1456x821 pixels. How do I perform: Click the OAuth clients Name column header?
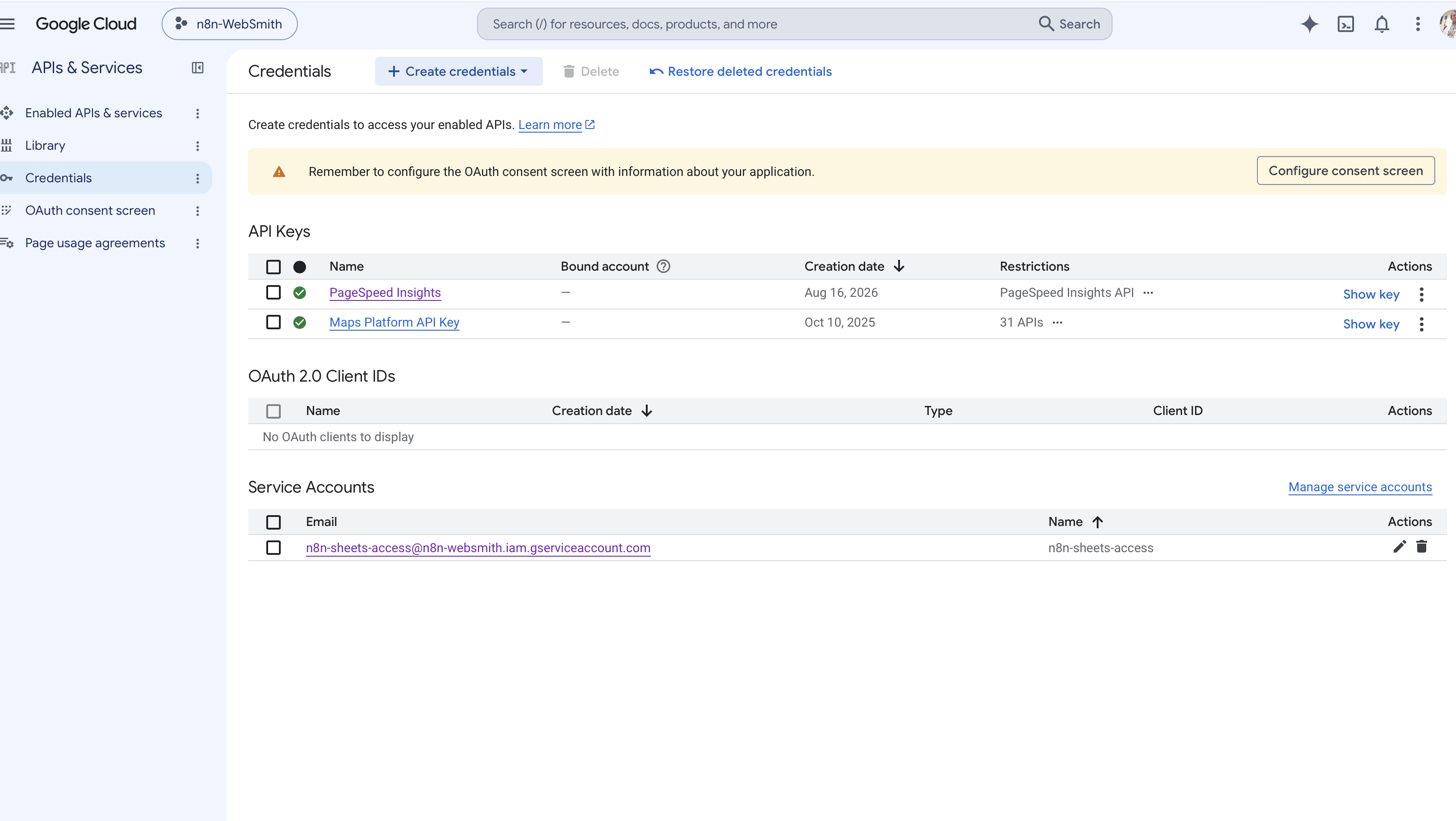coord(323,411)
